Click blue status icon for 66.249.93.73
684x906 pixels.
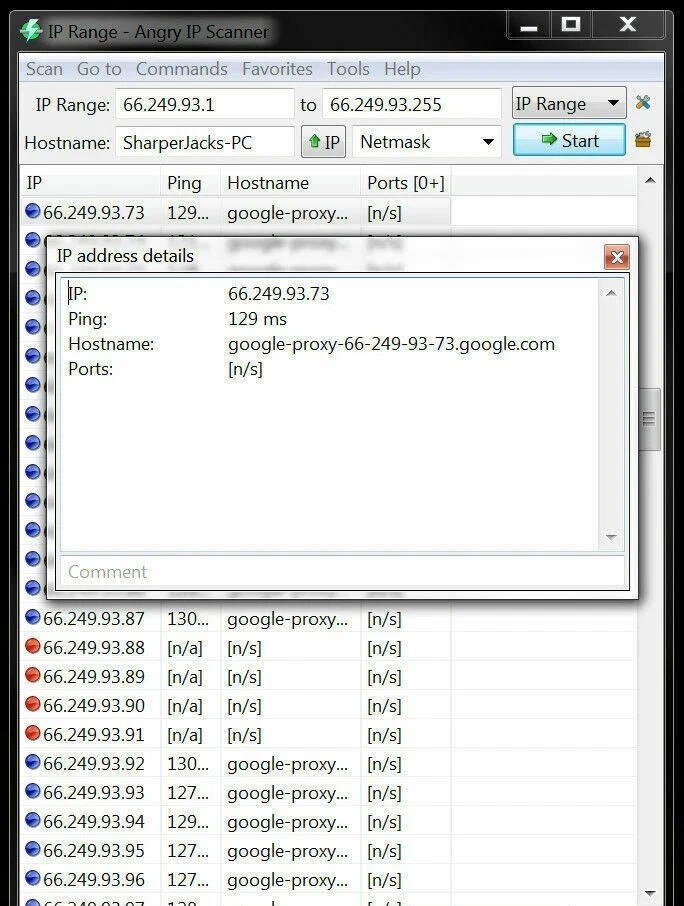click(x=33, y=211)
